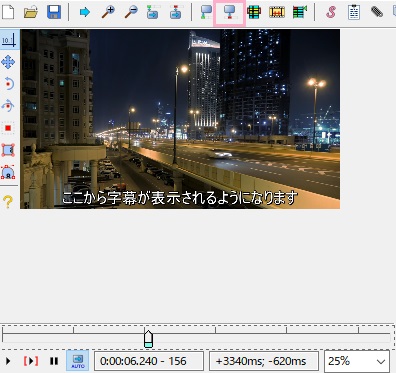Image resolution: width=396 pixels, height=373 pixels.
Task: Toggle AUTO scroll of video
Action: (x=78, y=361)
